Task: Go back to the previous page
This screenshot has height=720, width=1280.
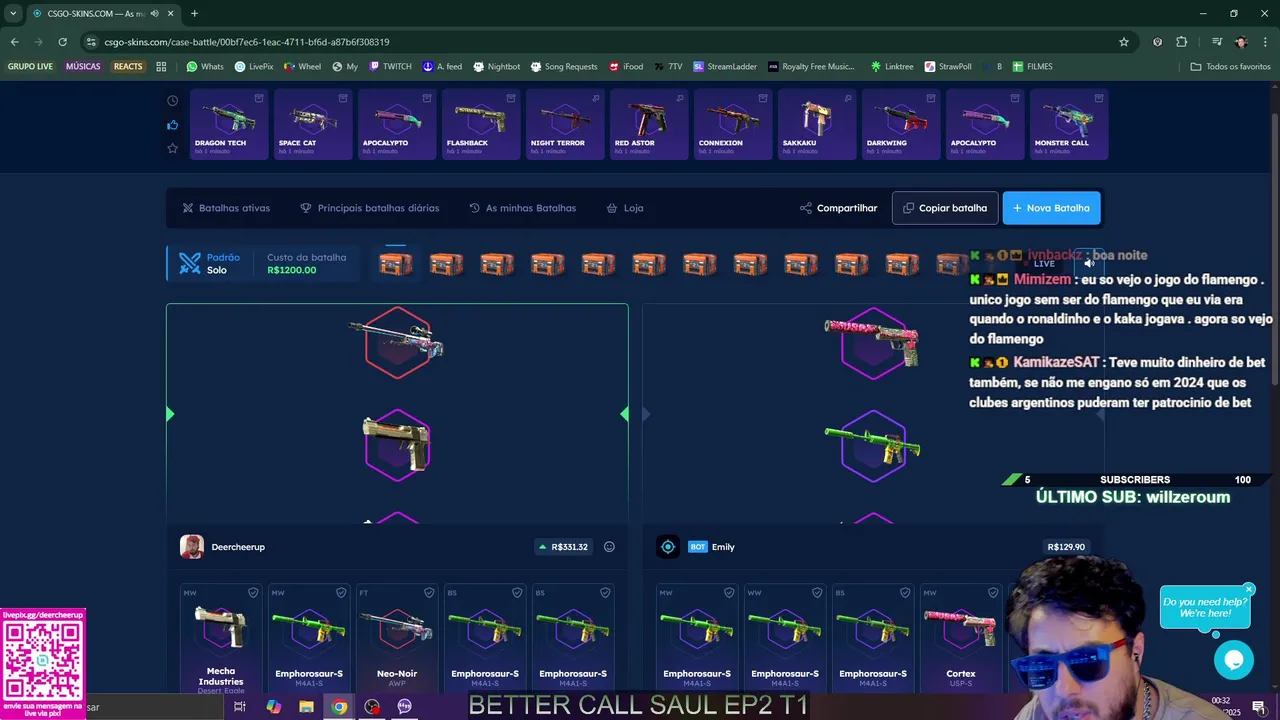Action: coord(14,42)
